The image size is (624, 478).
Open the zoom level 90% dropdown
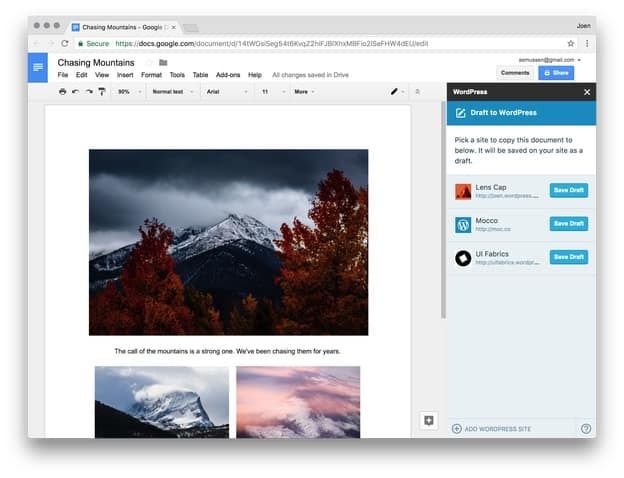point(127,92)
